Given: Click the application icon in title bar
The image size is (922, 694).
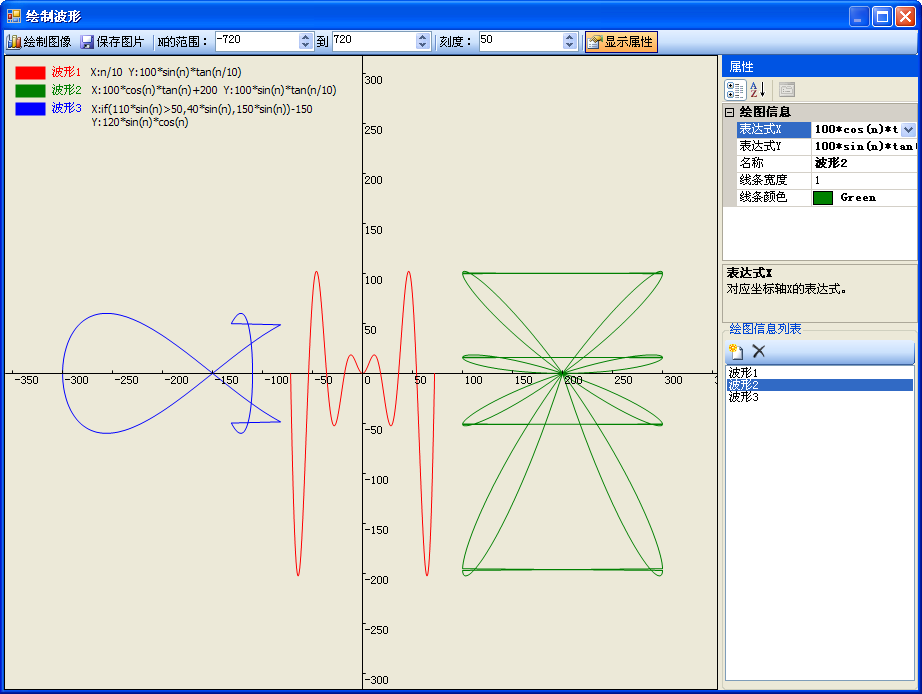Looking at the screenshot, I should [x=14, y=16].
